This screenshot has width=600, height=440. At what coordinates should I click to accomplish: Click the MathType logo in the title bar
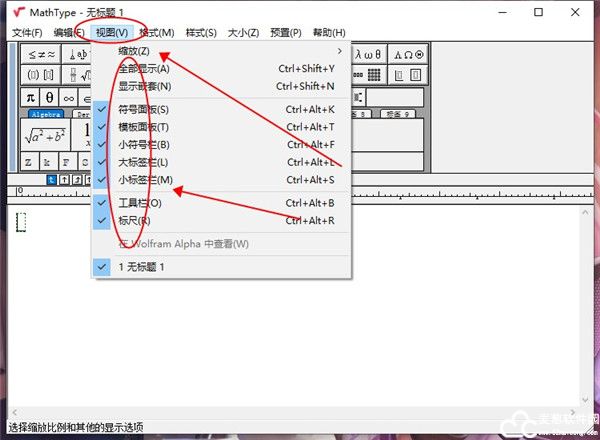click(19, 12)
